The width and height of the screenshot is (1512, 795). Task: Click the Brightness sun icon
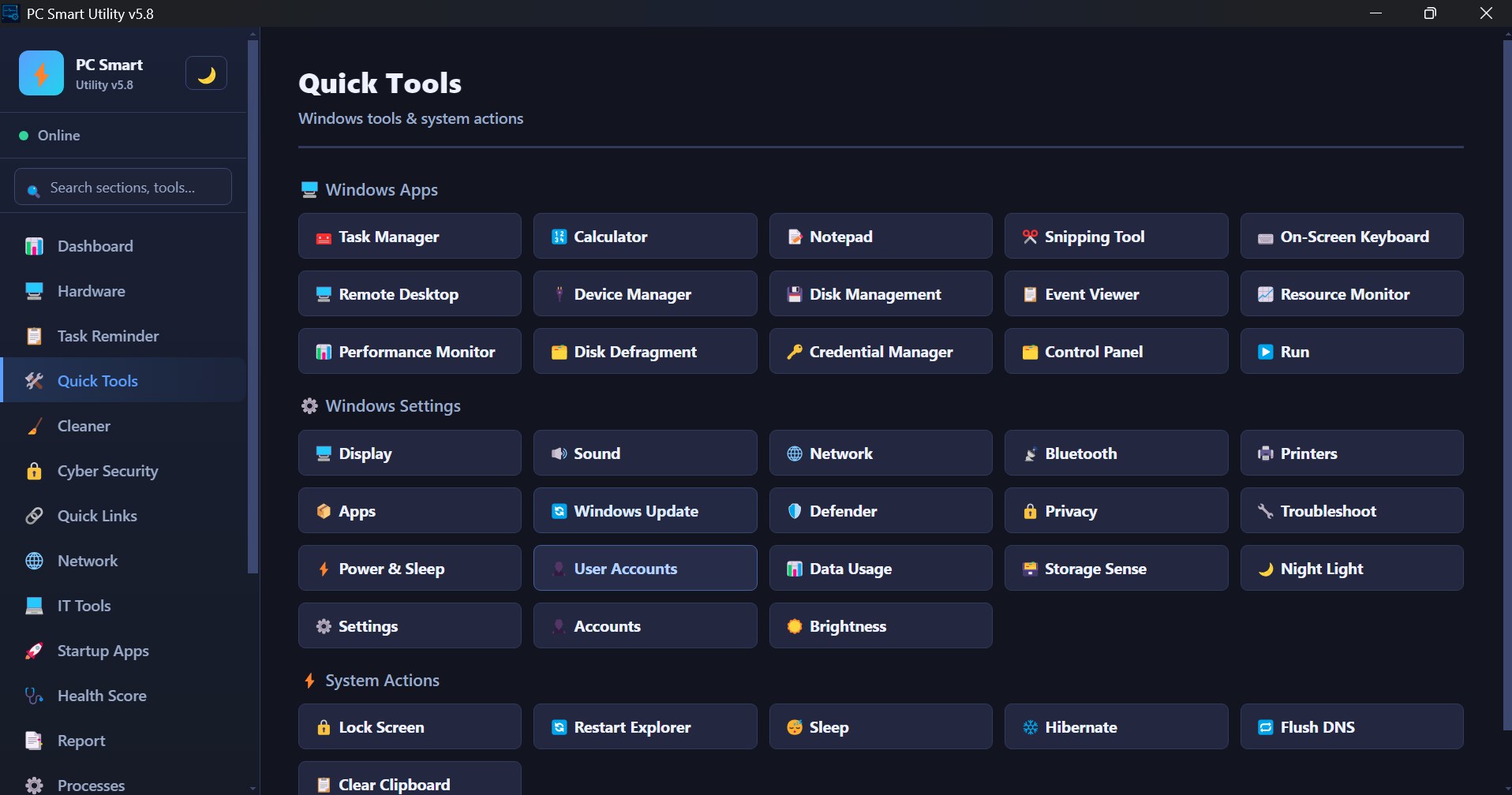click(795, 626)
